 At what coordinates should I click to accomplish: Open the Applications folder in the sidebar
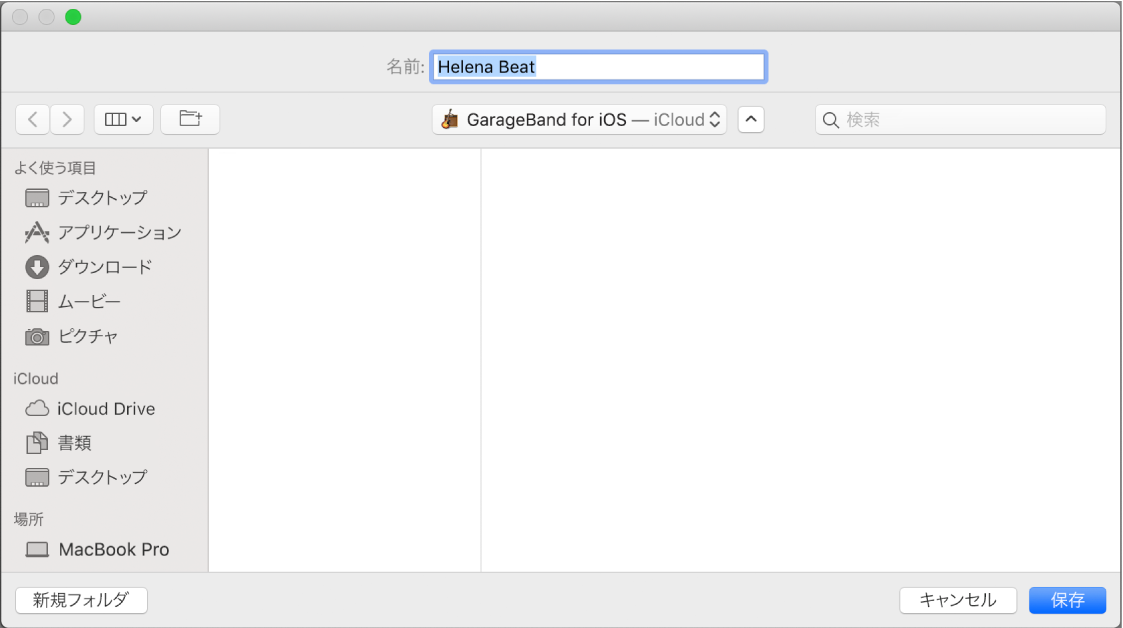click(x=118, y=233)
